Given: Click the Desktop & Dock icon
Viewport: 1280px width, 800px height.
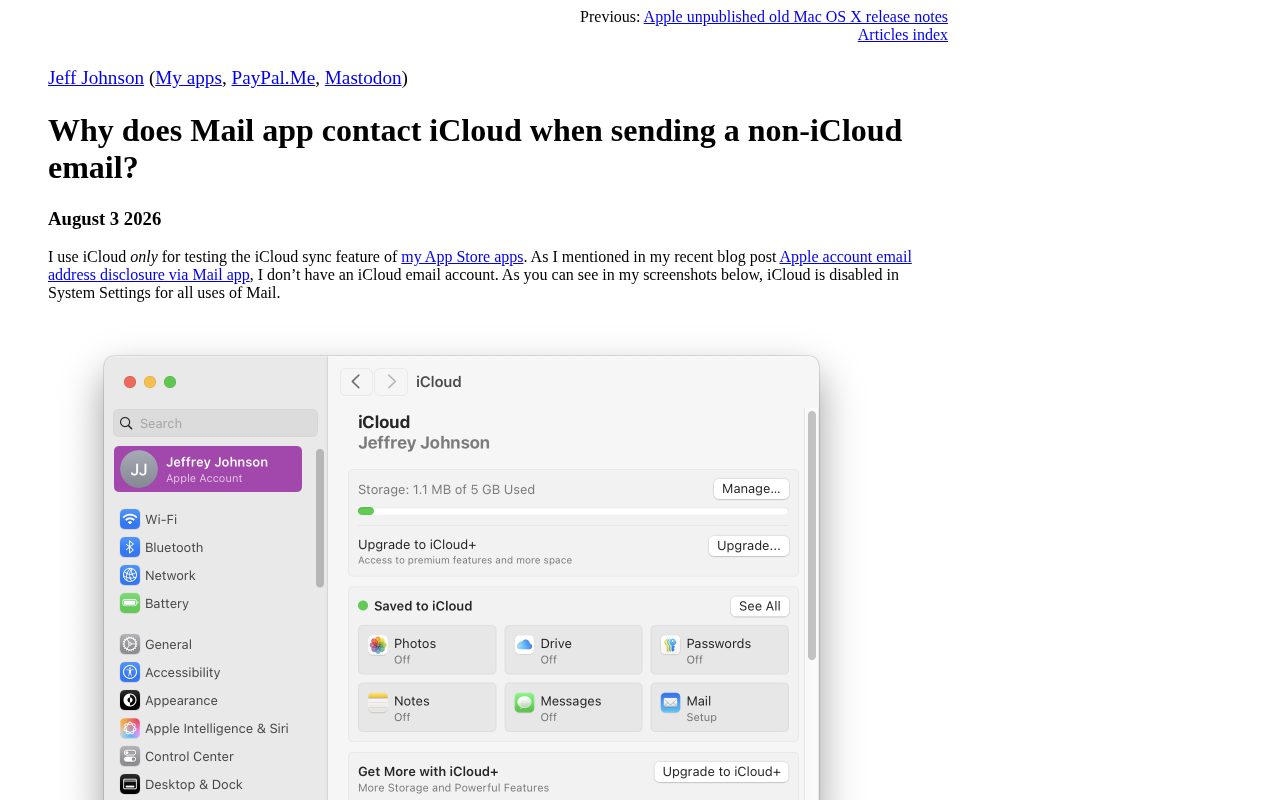Looking at the screenshot, I should (x=130, y=784).
